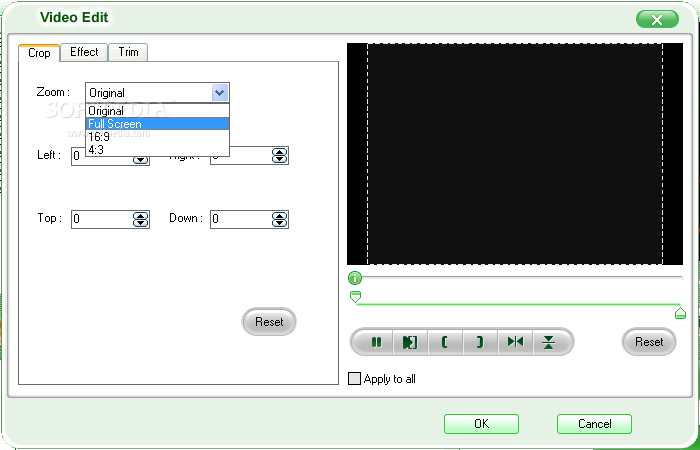Choose 4:3 from the Zoom list

(158, 150)
